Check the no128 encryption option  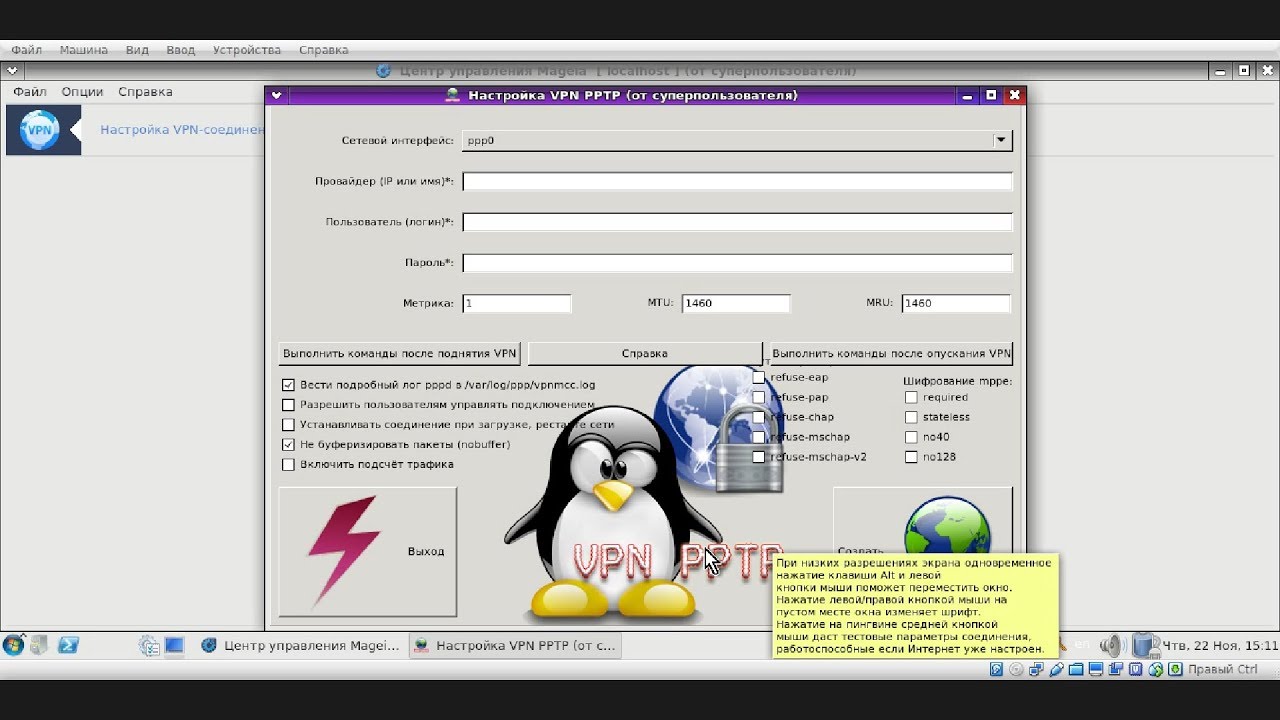tap(911, 457)
